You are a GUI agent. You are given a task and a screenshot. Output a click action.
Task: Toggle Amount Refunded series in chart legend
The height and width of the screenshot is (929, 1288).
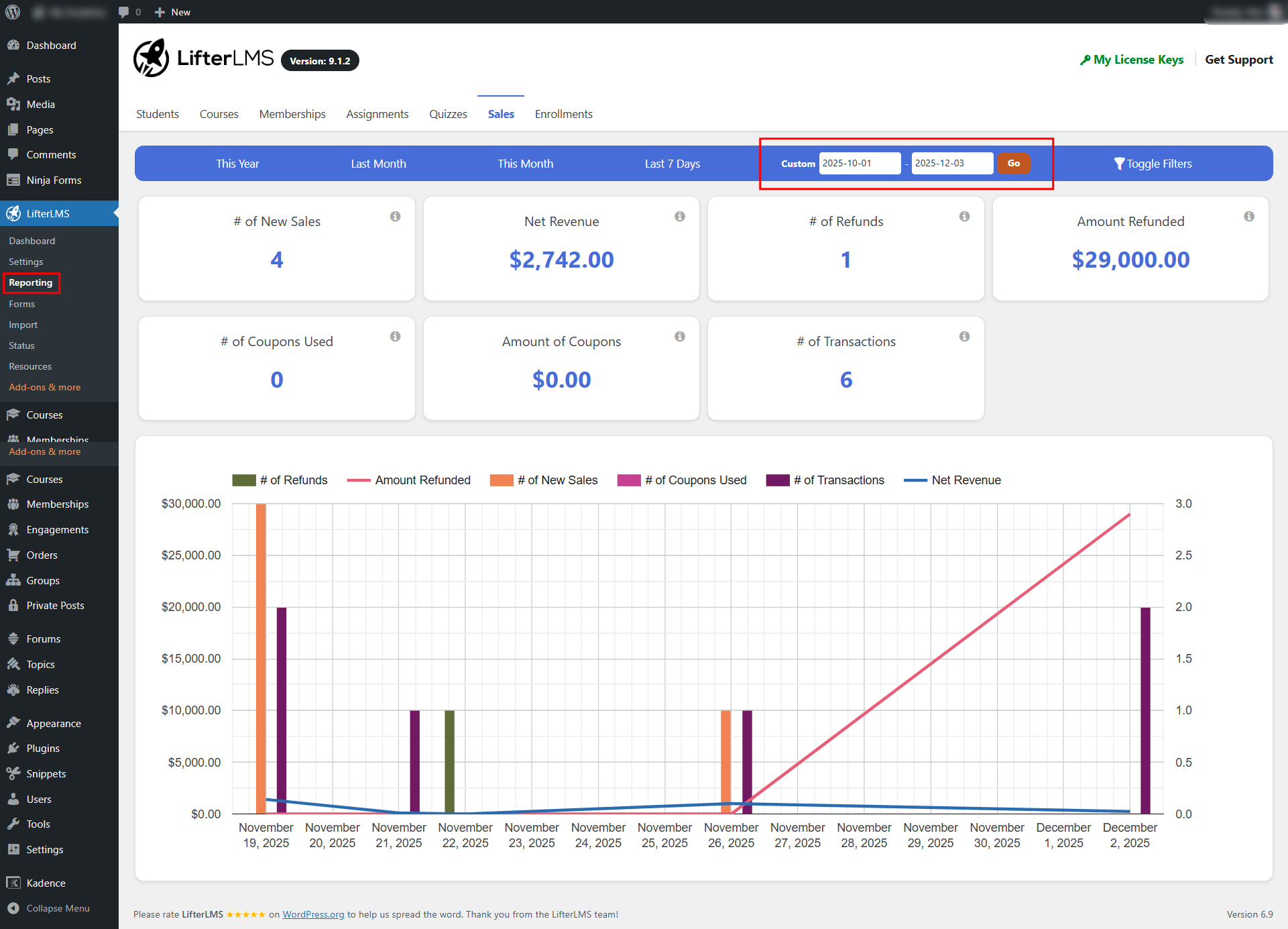[x=408, y=480]
